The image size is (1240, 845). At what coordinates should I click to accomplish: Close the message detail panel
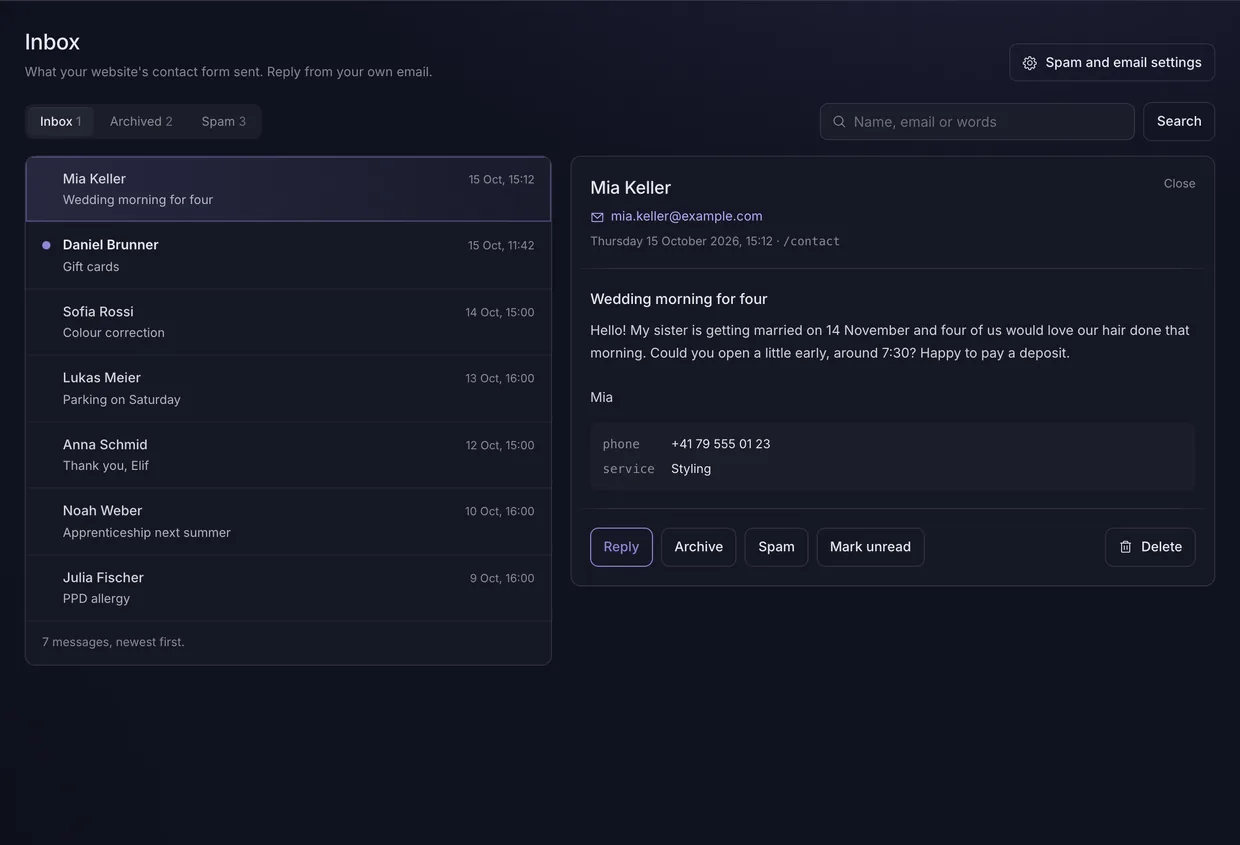[1179, 183]
